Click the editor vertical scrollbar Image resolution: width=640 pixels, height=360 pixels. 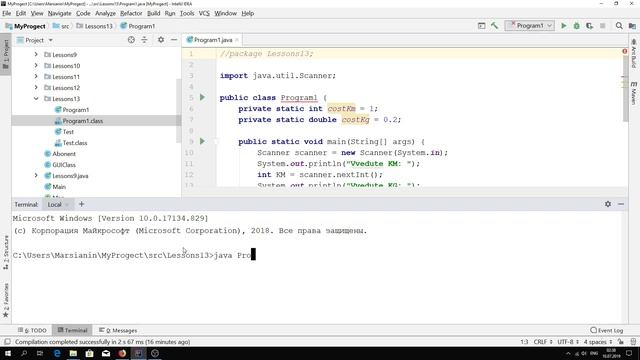(625, 88)
